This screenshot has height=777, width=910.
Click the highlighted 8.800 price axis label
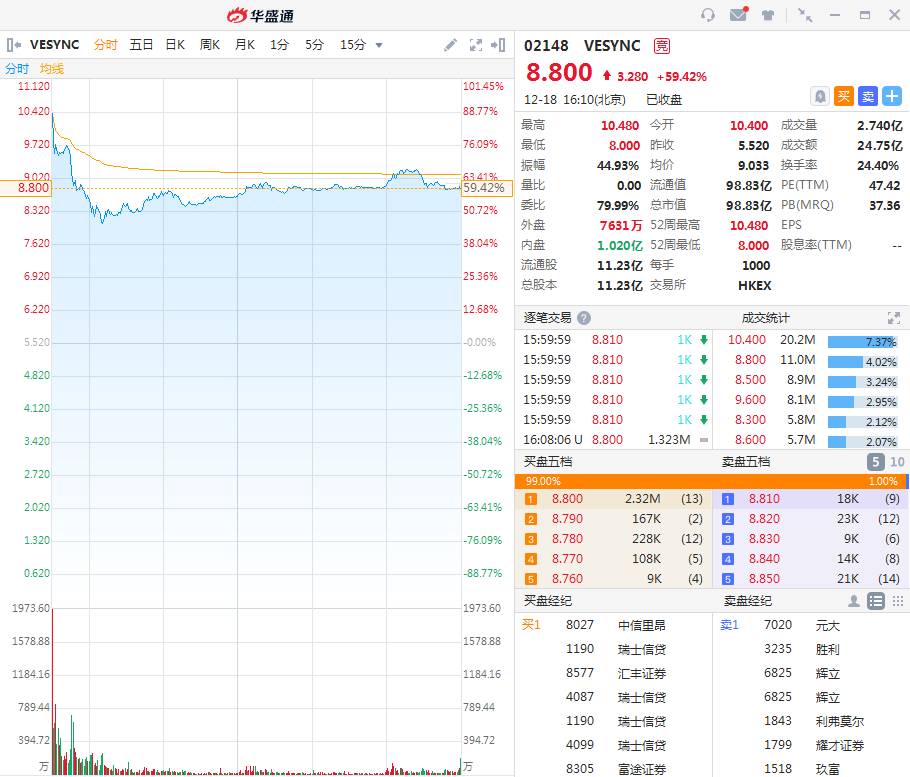coord(26,188)
